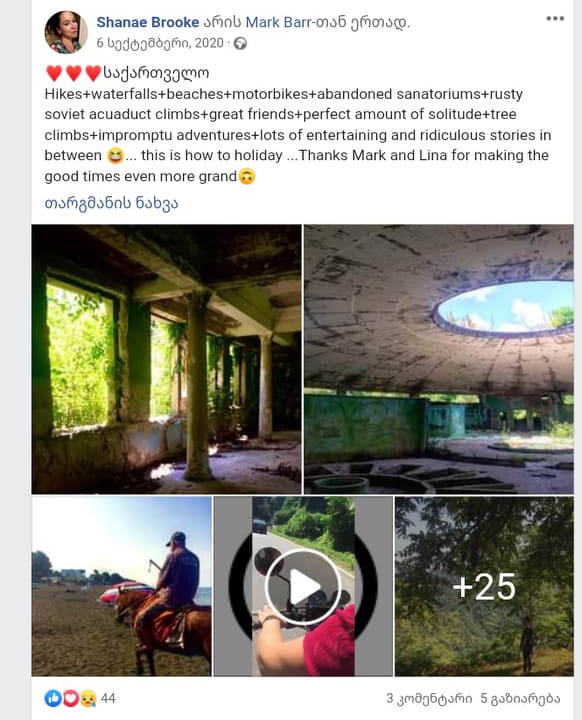Click the three red hearts in the post
The image size is (582, 720).
73,73
